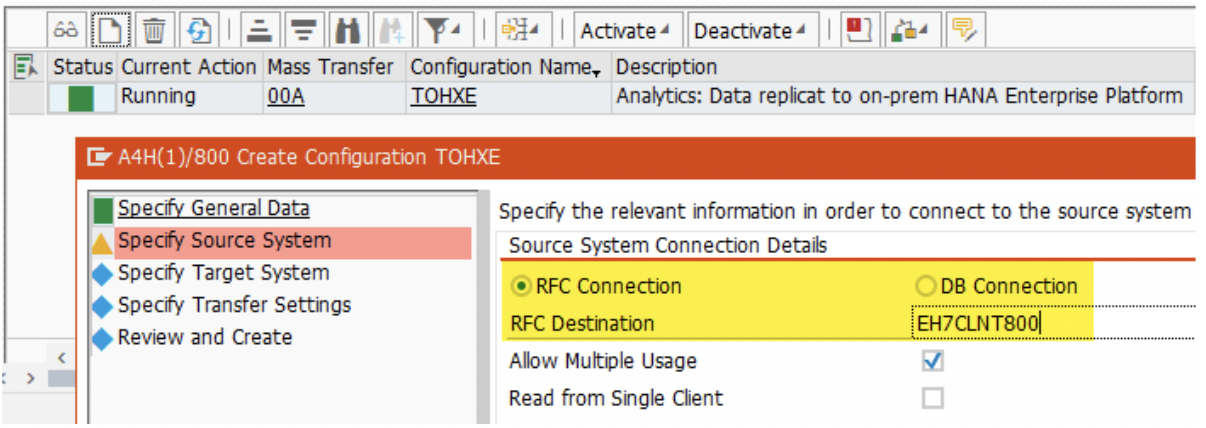Screen dimensions: 1206x428
Task: Click the Refresh icon in toolbar
Action: (x=199, y=31)
